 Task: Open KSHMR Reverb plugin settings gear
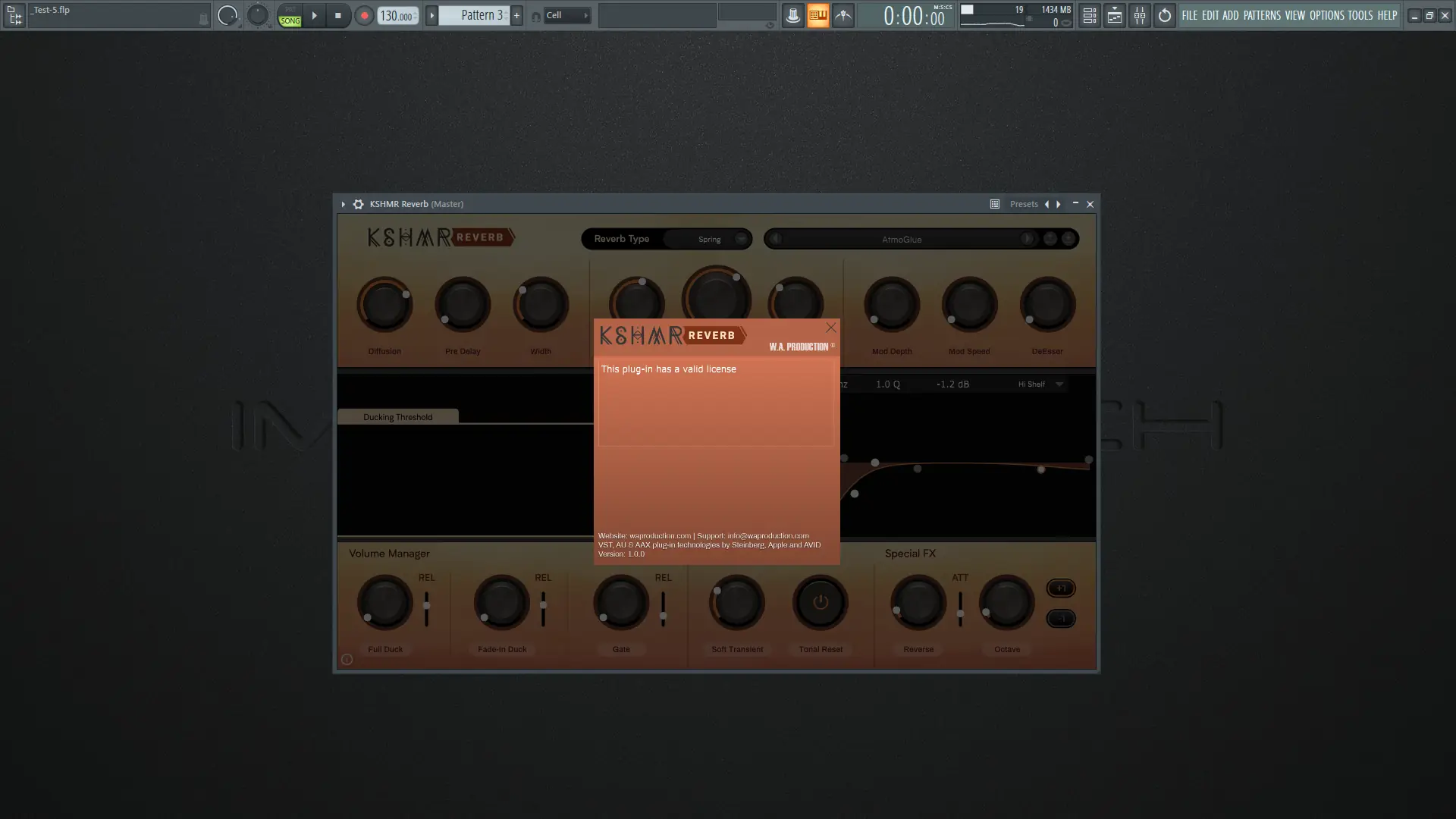click(358, 204)
